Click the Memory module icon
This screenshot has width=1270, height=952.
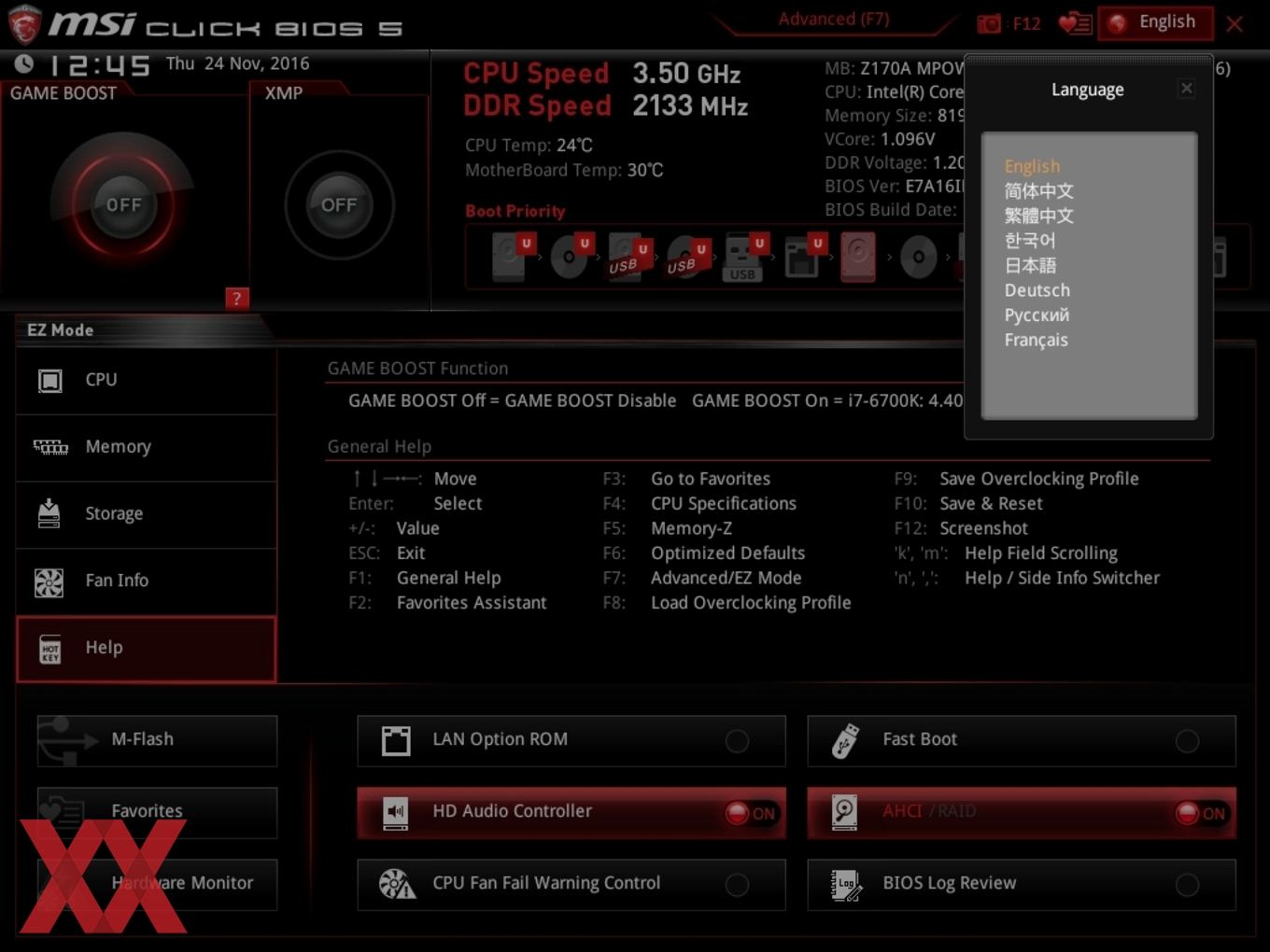coord(50,447)
